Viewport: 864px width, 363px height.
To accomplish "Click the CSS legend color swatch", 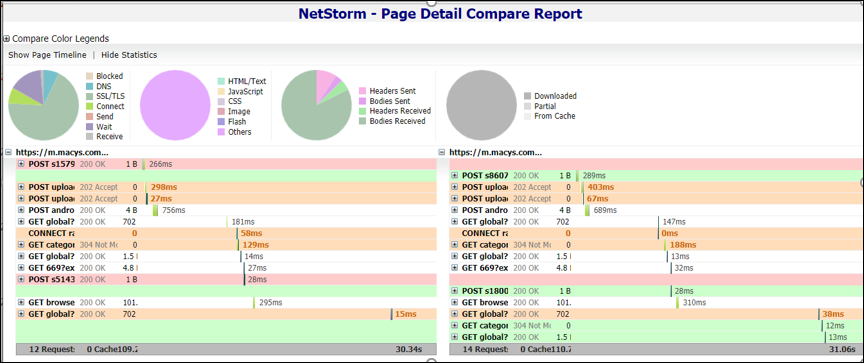I will point(222,101).
